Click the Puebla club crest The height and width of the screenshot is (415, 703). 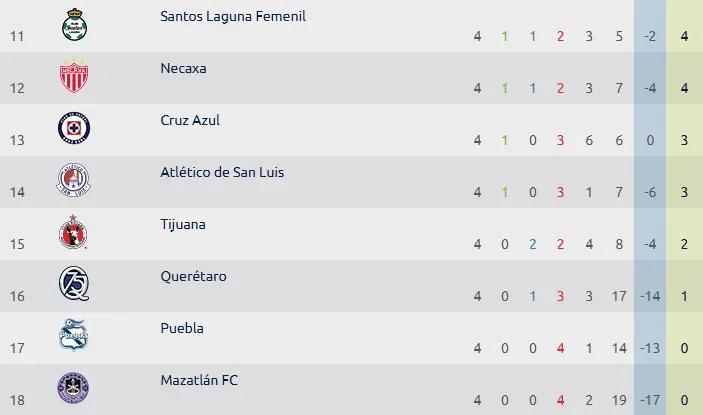(x=74, y=335)
